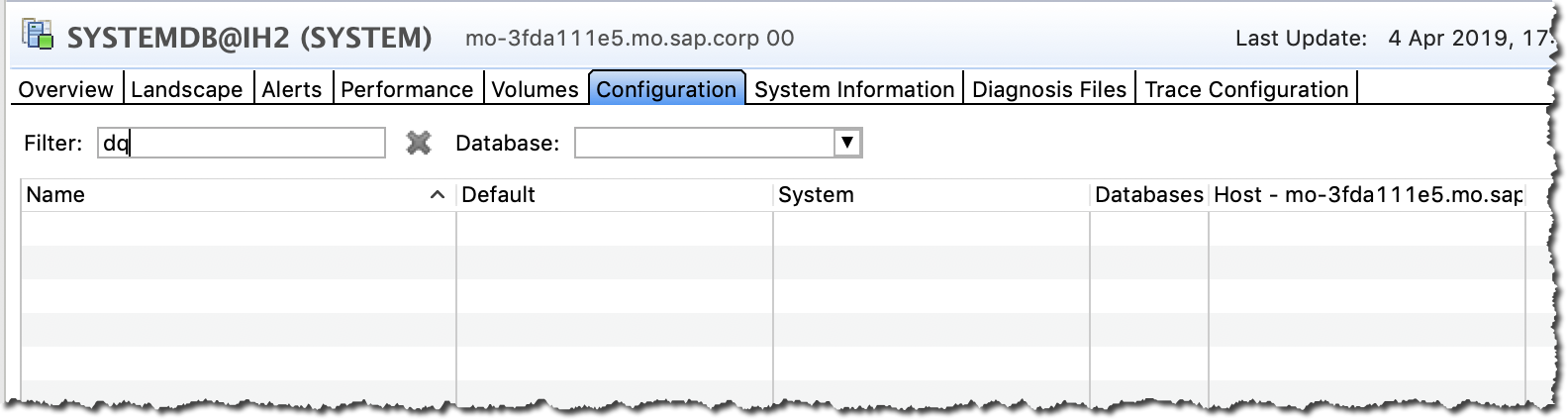
Task: Go to Trace Configuration tab
Action: pyautogui.click(x=1246, y=89)
